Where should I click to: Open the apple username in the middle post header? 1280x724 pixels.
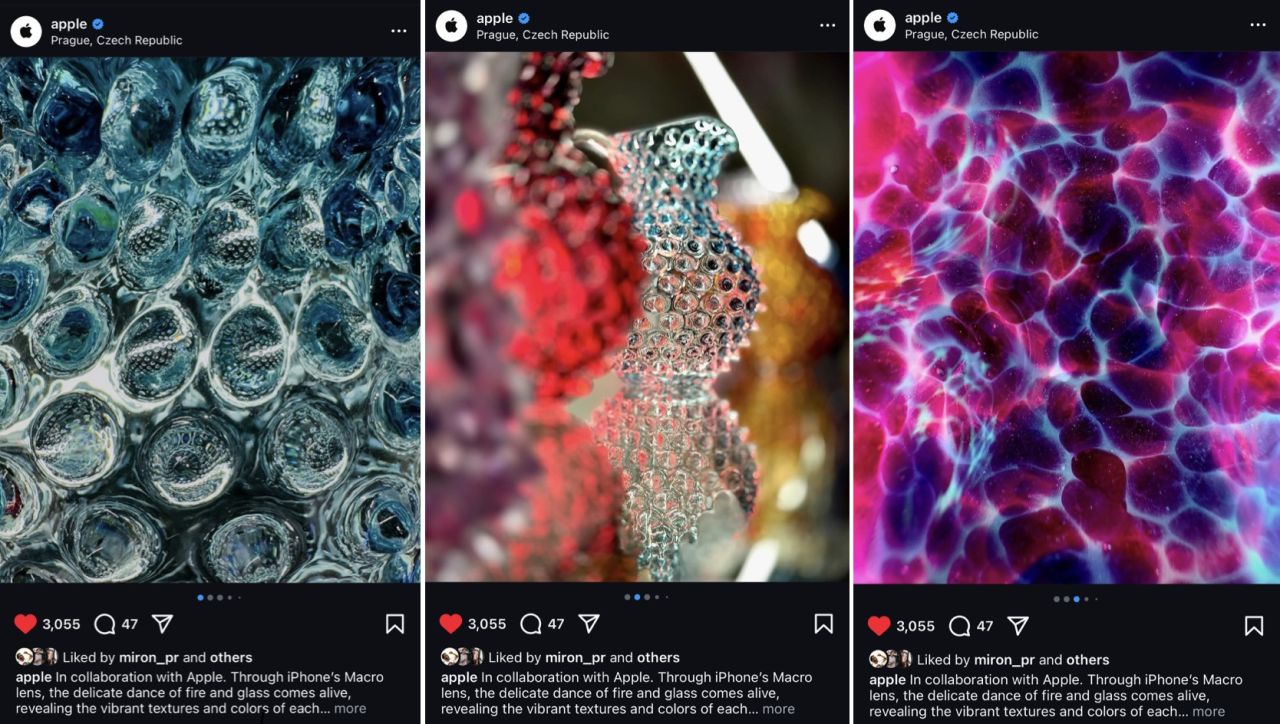tap(495, 18)
